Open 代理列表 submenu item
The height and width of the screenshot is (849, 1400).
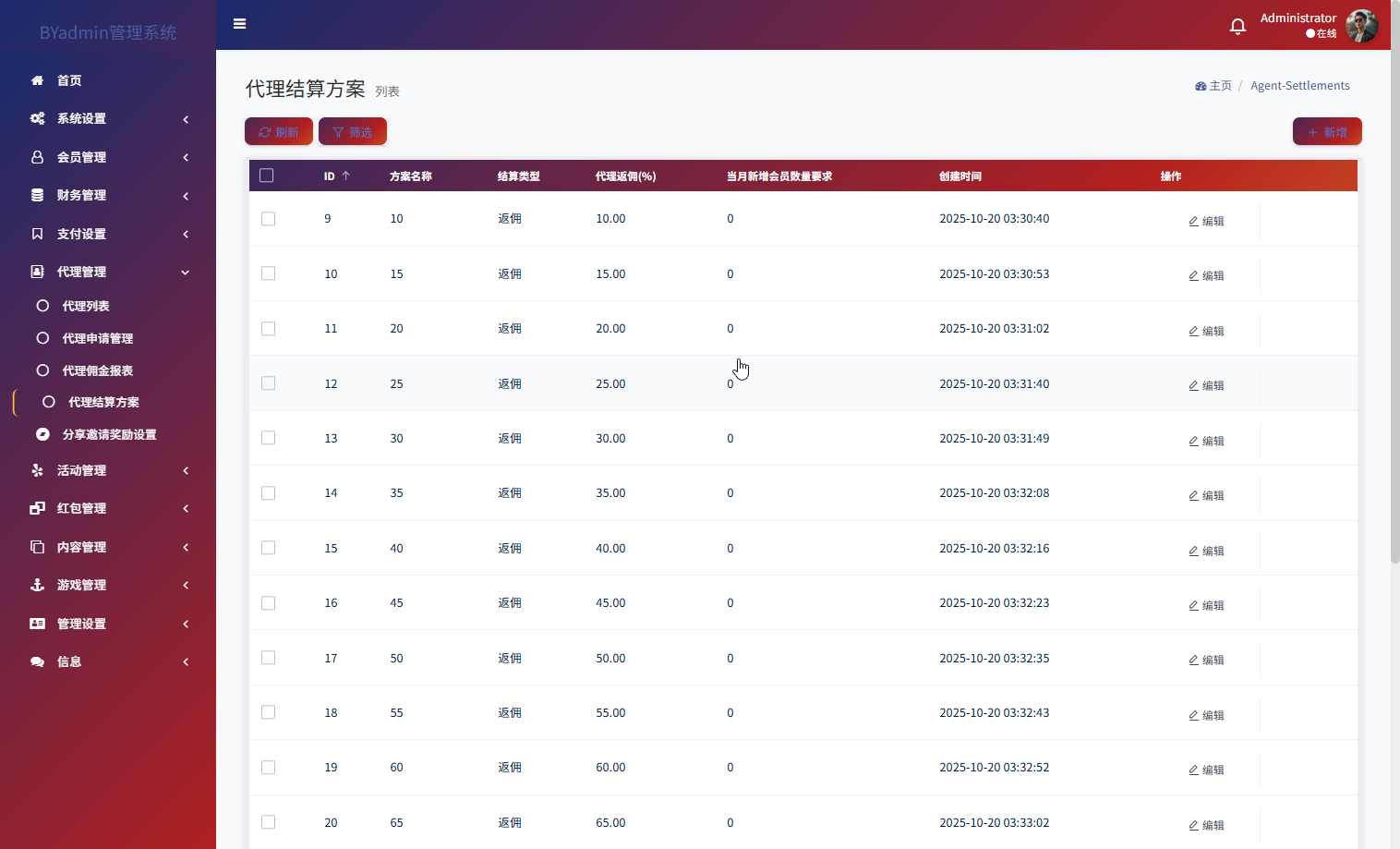[86, 306]
